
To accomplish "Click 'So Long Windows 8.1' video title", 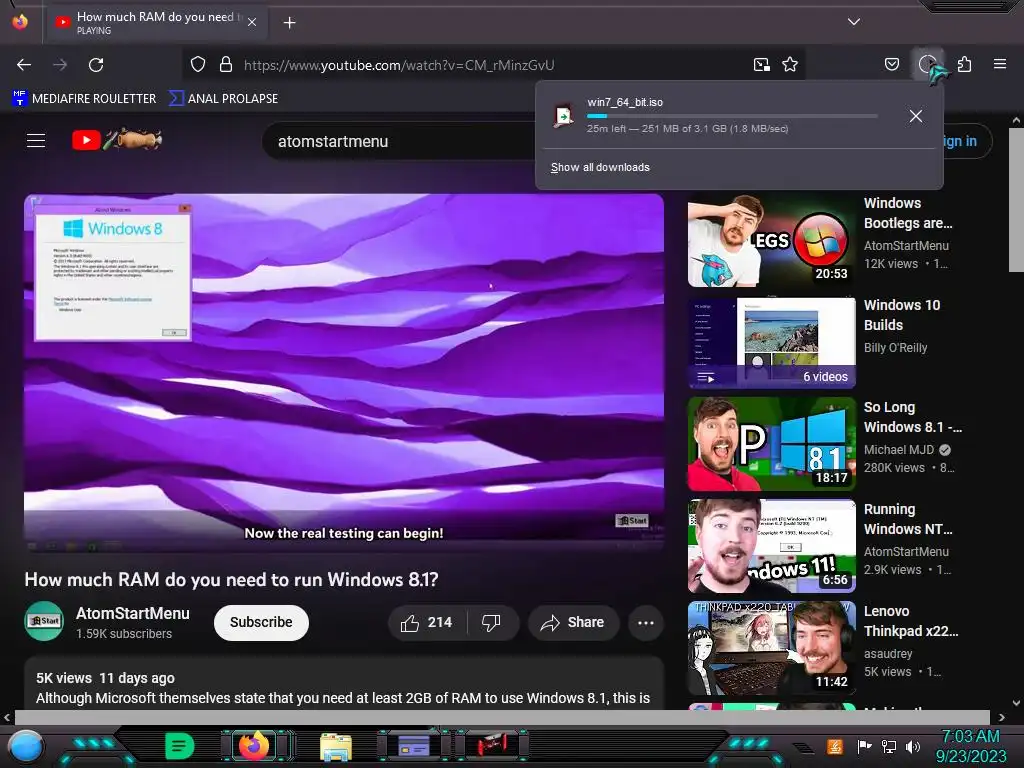I will [912, 417].
